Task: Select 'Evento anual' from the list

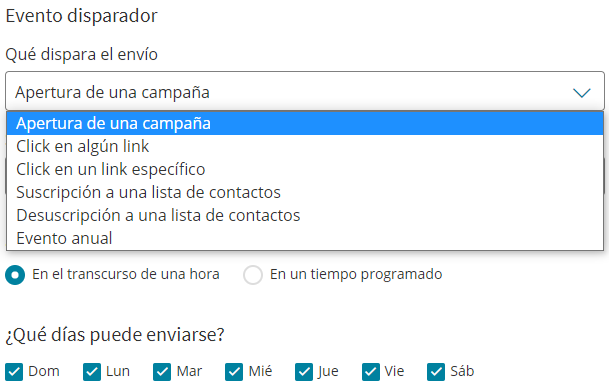Action: [305, 238]
